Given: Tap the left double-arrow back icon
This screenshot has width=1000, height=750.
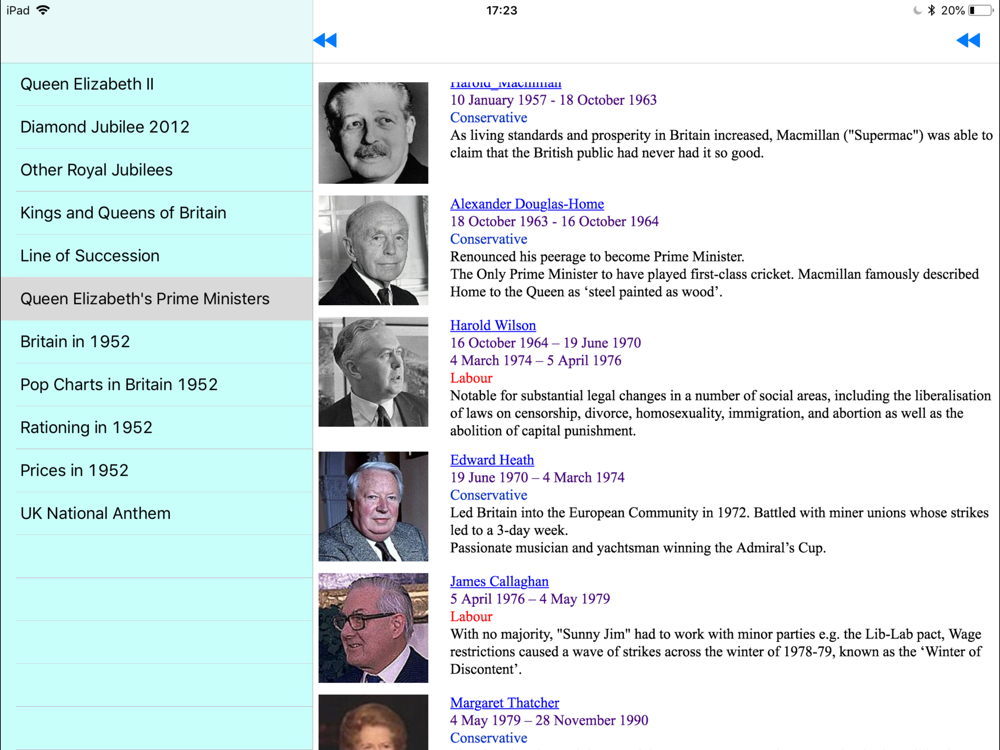Looking at the screenshot, I should (325, 40).
